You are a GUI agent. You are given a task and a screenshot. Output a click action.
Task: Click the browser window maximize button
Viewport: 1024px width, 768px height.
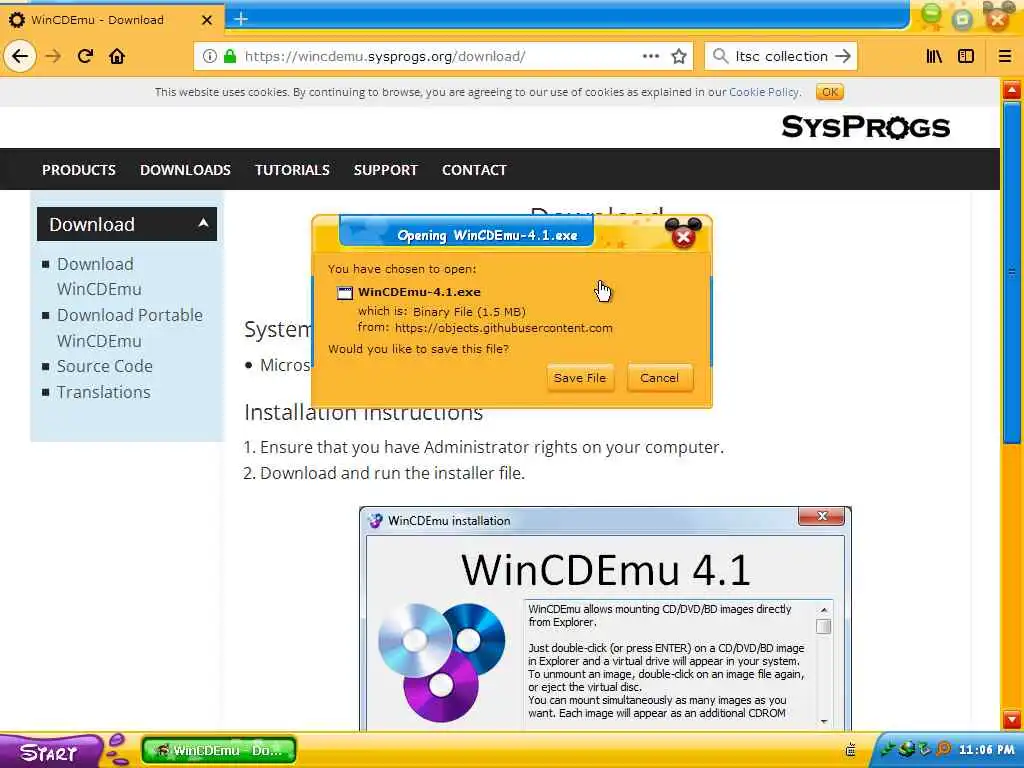click(x=962, y=18)
